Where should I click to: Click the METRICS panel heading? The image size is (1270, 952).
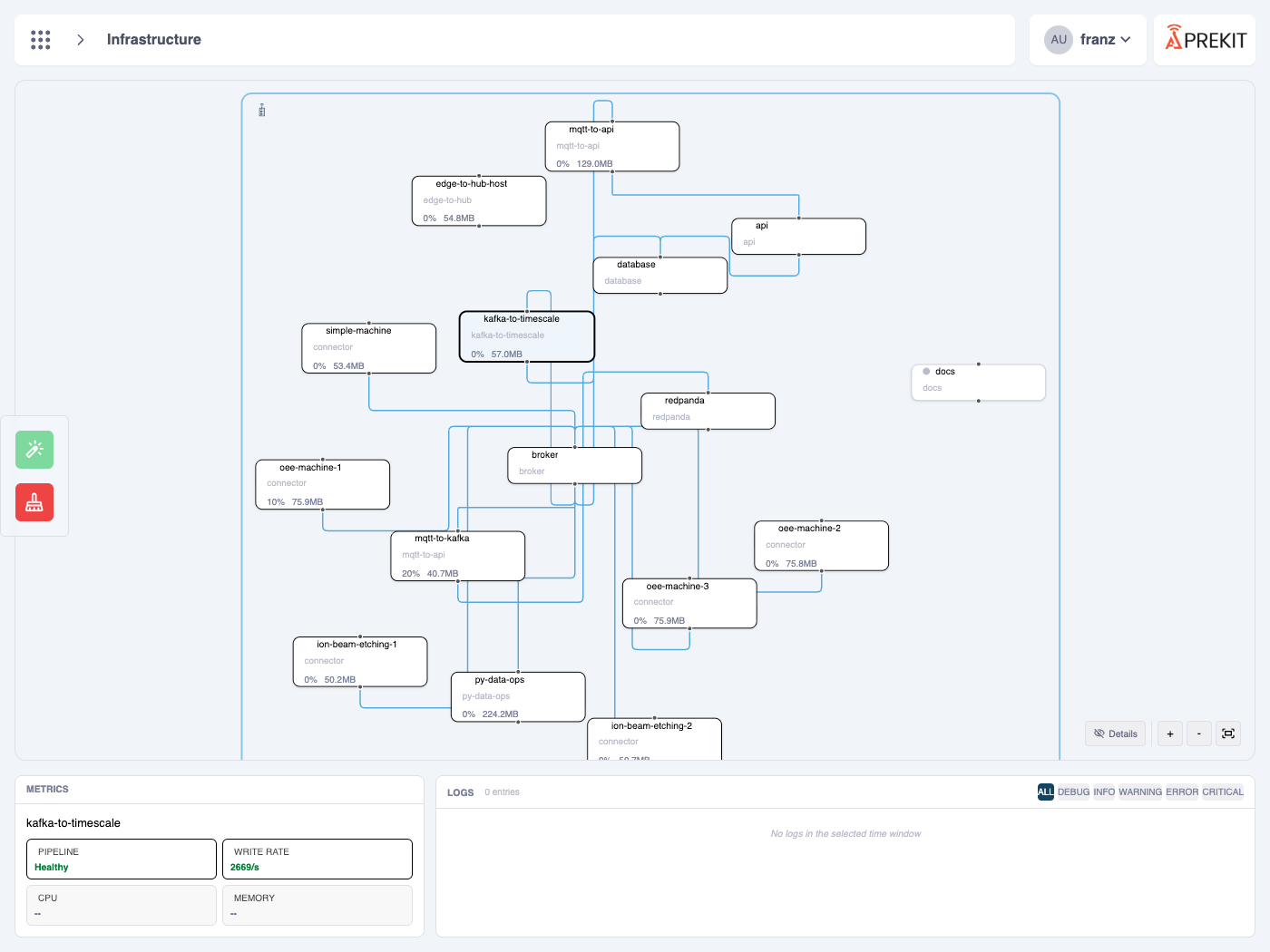pyautogui.click(x=47, y=789)
